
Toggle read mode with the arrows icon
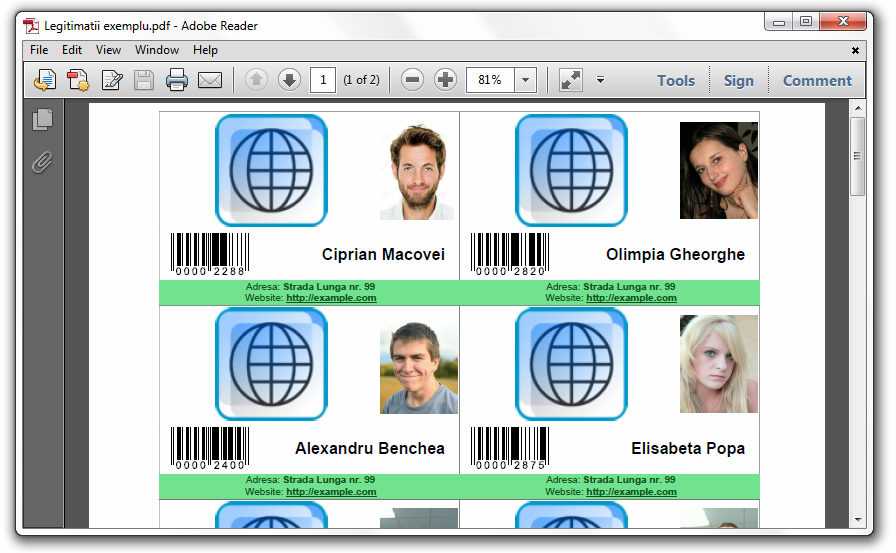(570, 80)
